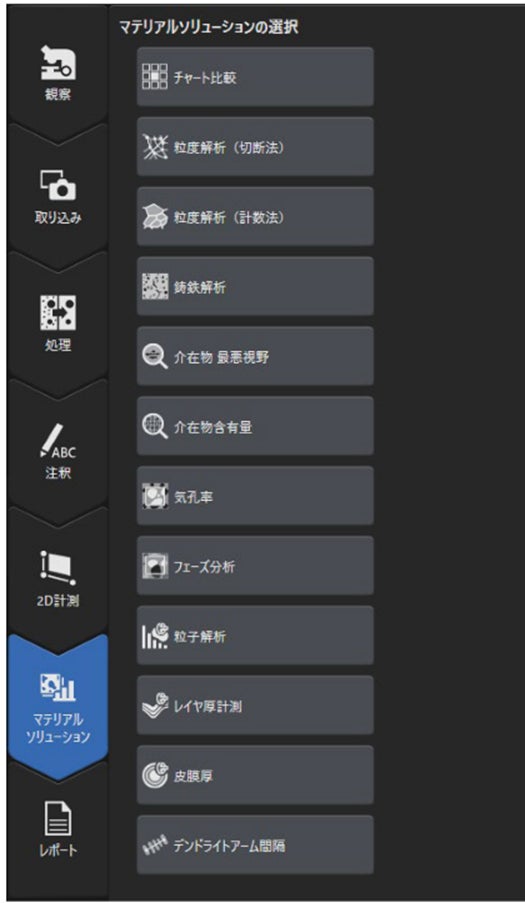Screen dimensions: 525x903
Task: Open フェーズ分析 solution
Action: pos(255,566)
